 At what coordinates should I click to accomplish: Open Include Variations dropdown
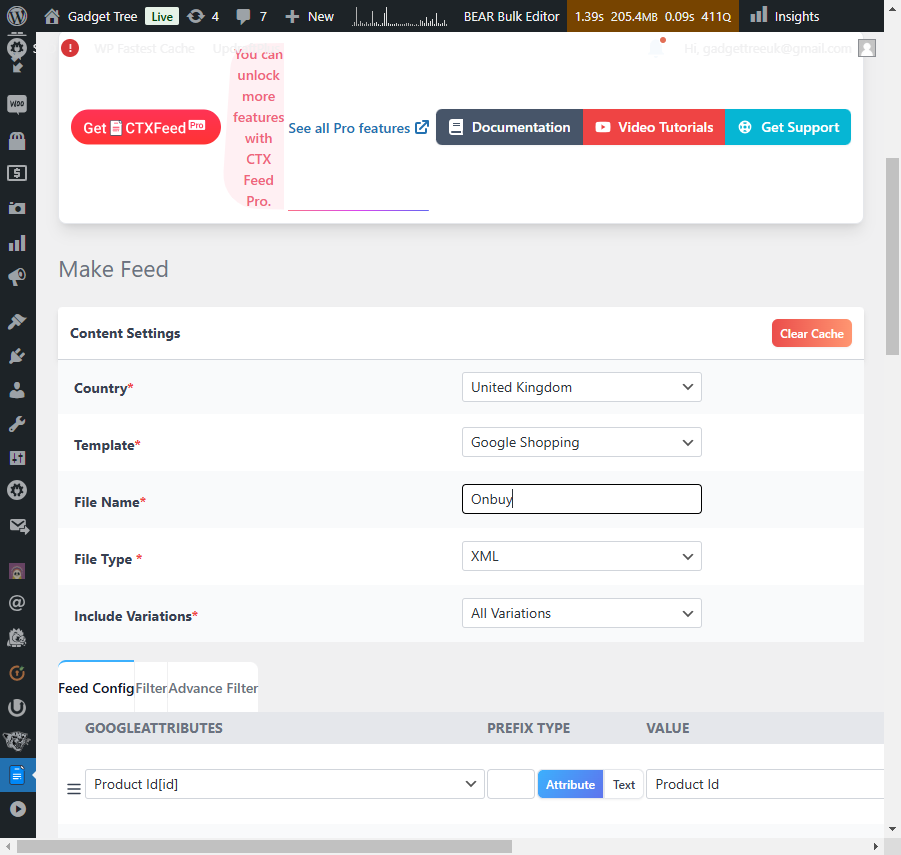pos(582,613)
